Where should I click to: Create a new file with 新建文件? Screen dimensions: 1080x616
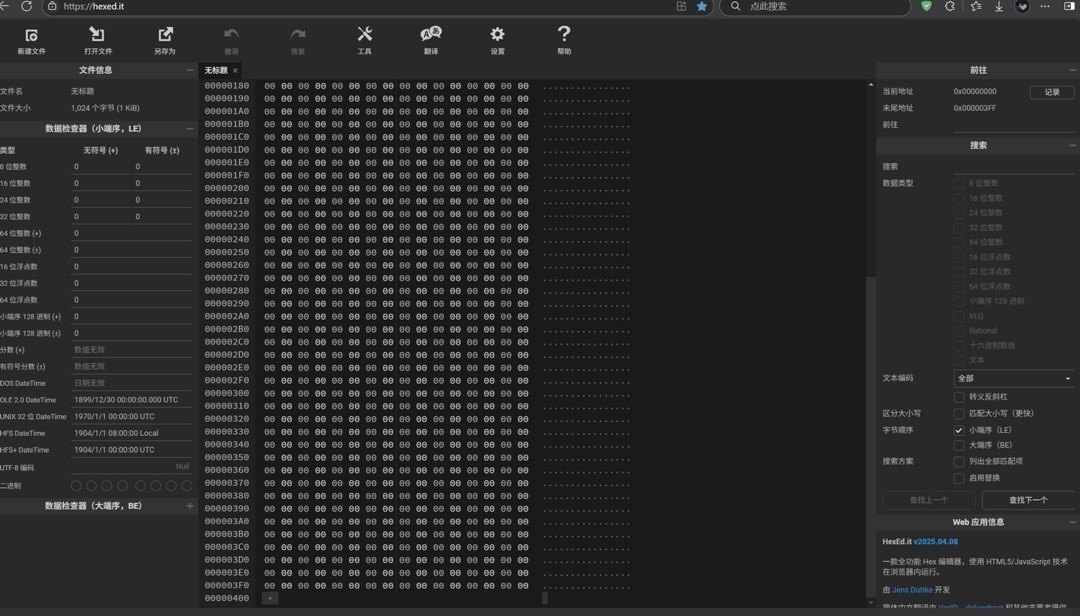pos(31,41)
